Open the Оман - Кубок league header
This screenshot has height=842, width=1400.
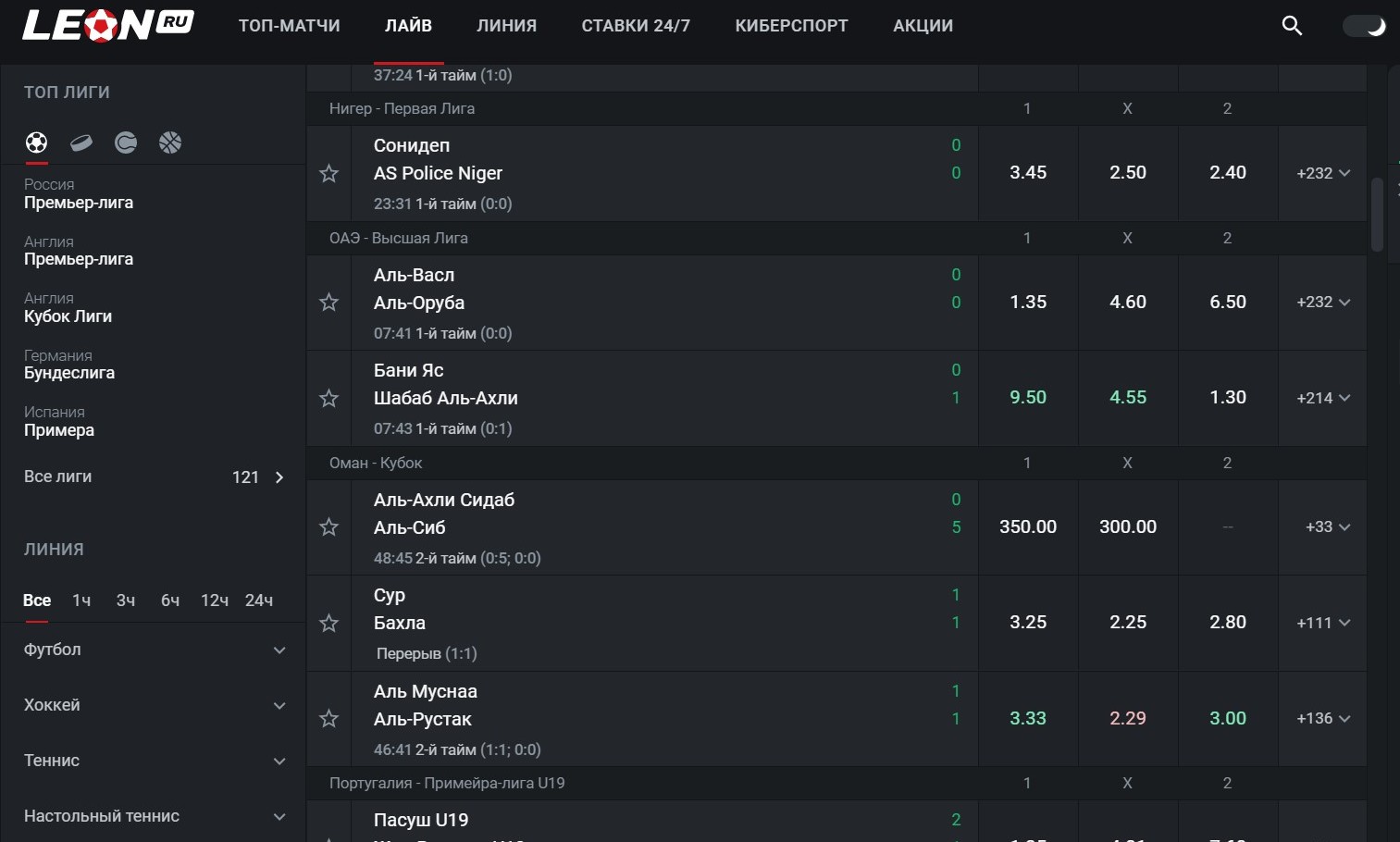coord(376,463)
